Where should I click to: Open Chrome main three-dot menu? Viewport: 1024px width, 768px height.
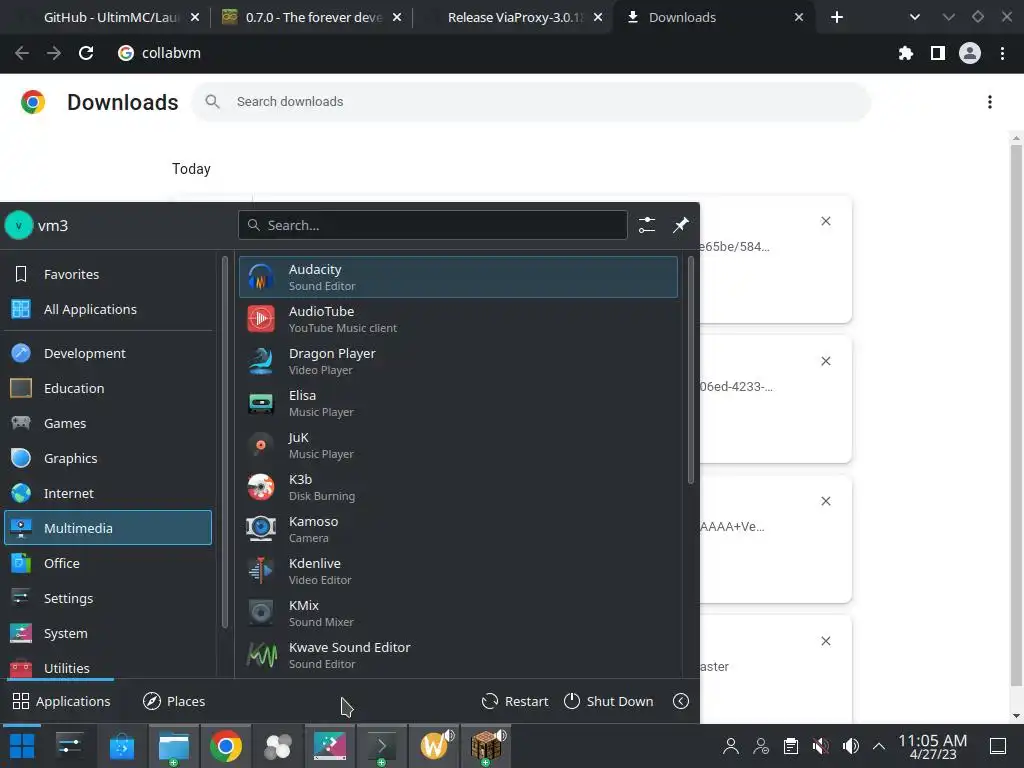coord(1002,53)
